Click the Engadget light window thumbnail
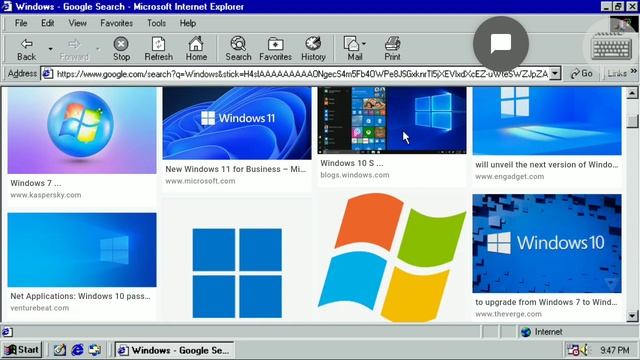The width and height of the screenshot is (640, 360). coord(547,121)
